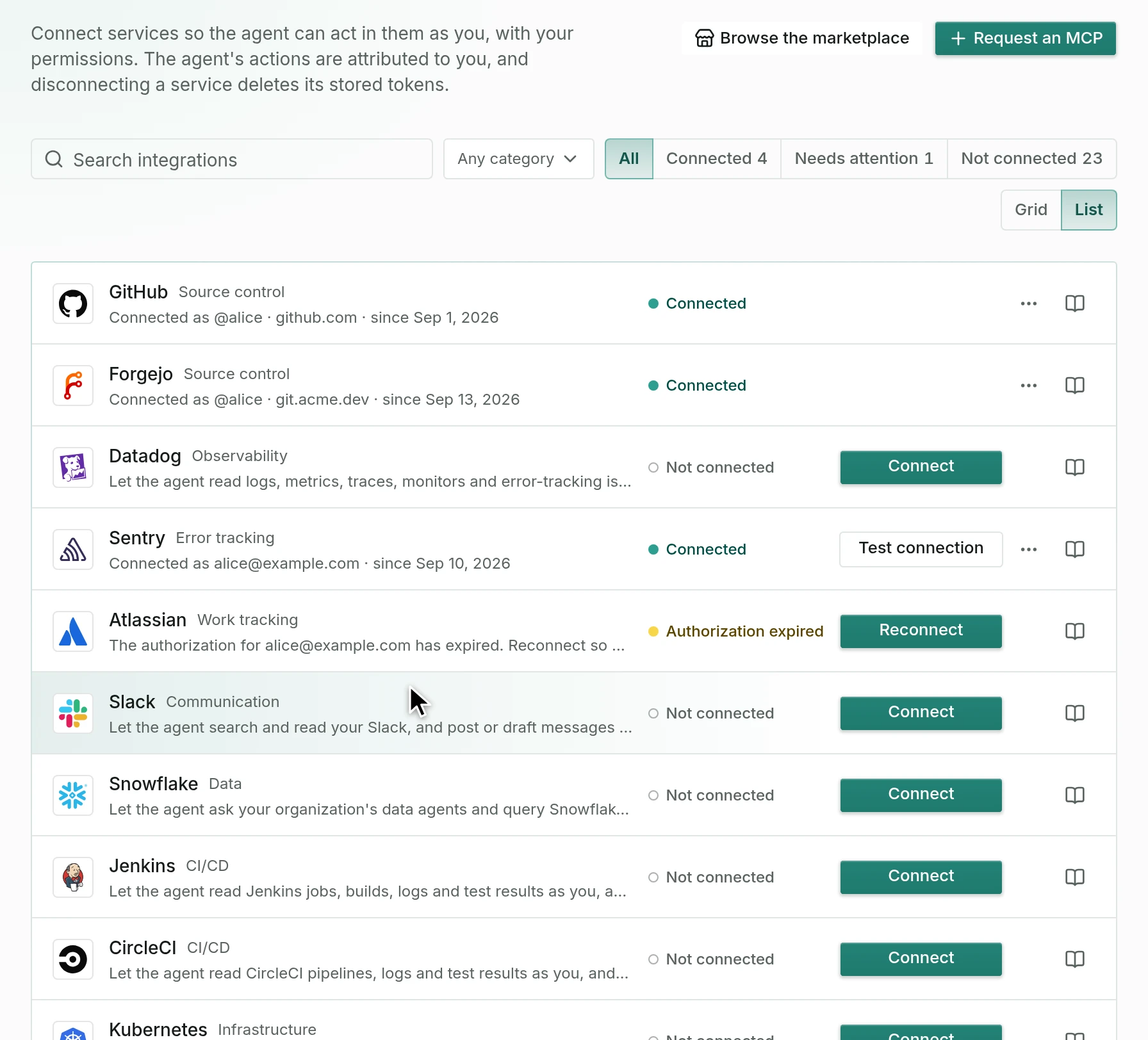Click the CircleCI logo icon
The image size is (1148, 1040).
click(73, 959)
